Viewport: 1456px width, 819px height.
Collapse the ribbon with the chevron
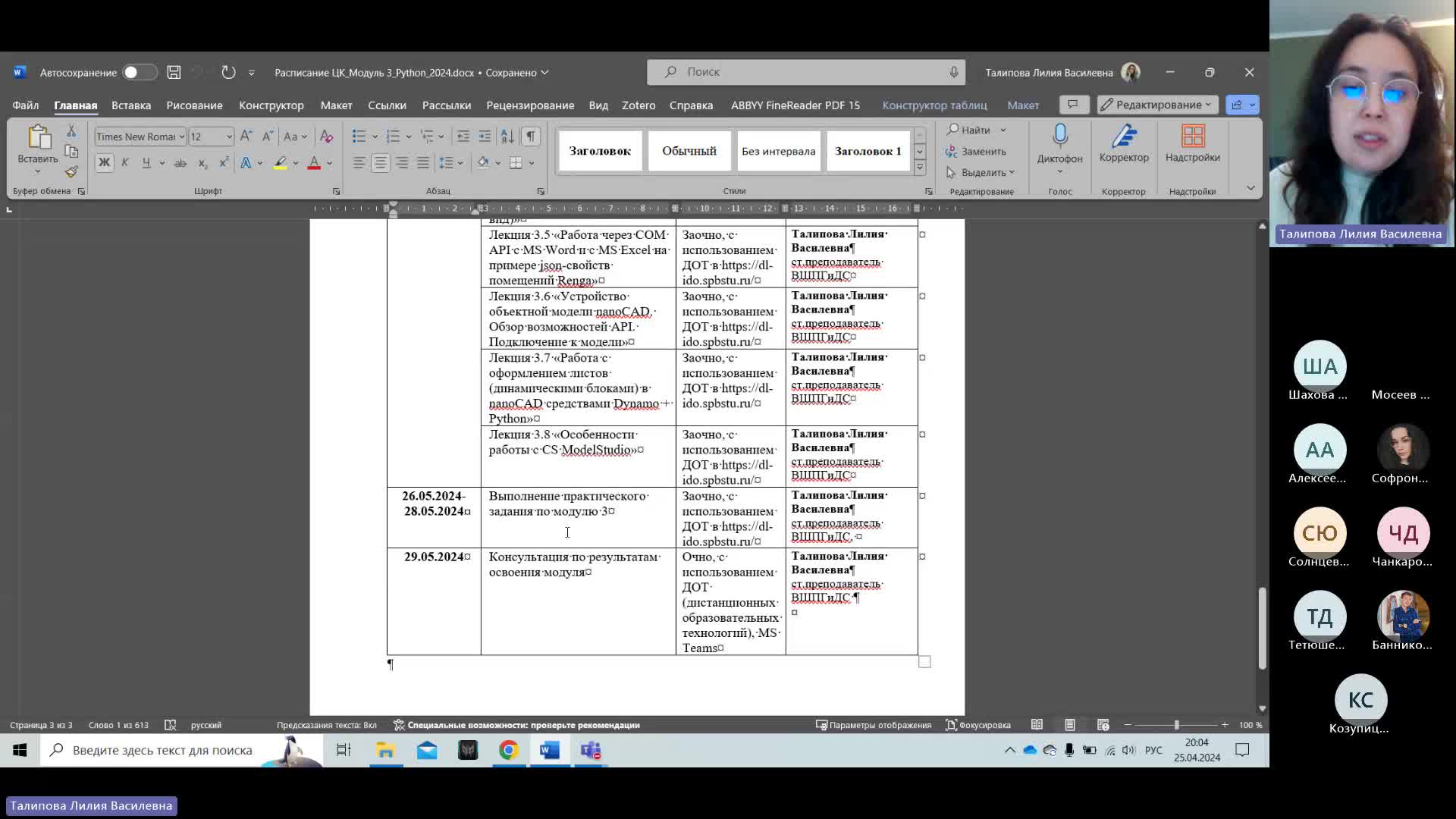pos(1250,188)
